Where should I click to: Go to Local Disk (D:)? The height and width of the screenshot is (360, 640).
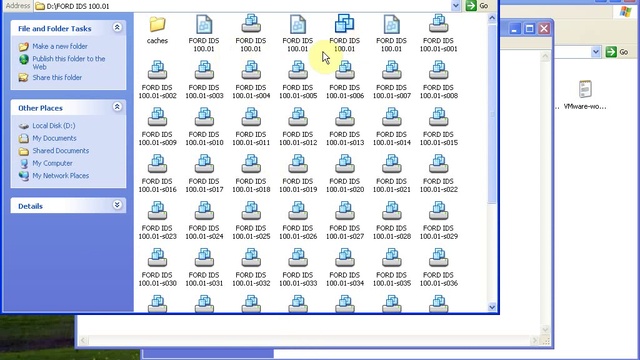point(54,126)
